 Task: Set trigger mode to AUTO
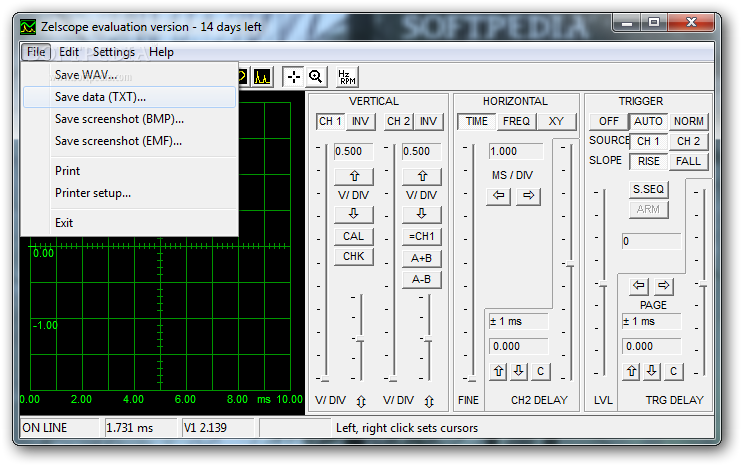(648, 122)
